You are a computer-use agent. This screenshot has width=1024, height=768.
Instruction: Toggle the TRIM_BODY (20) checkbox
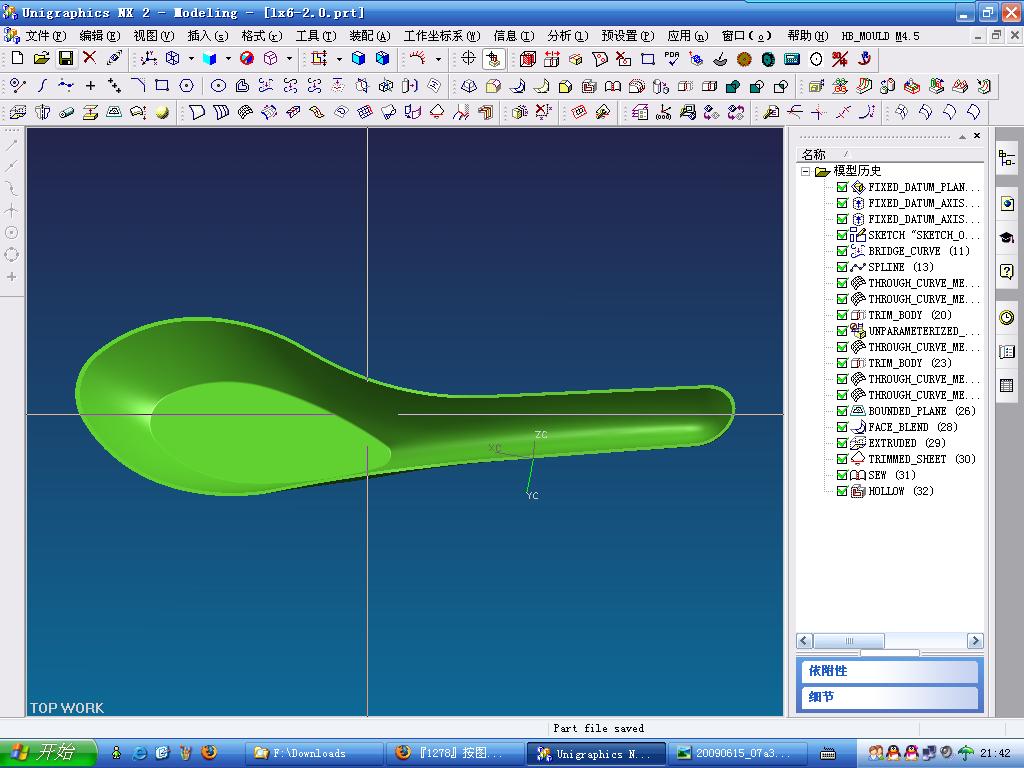click(842, 315)
